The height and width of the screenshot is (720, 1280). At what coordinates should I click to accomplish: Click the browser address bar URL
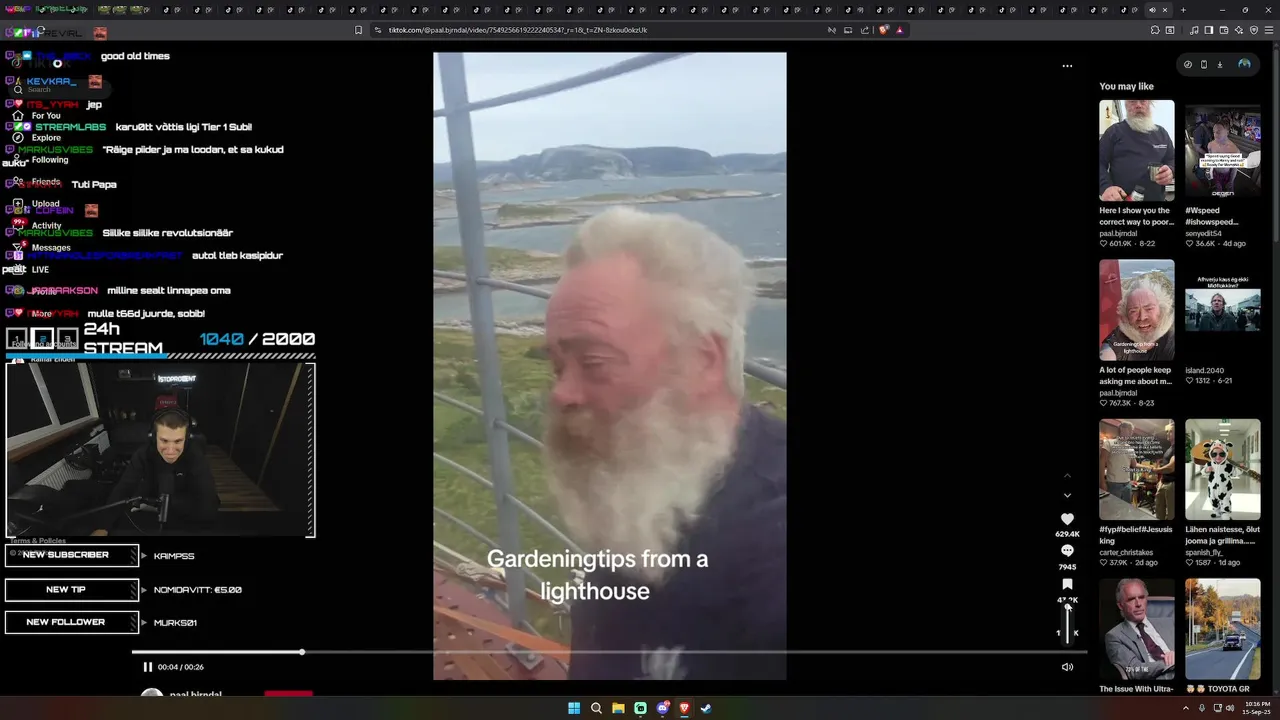pos(518,30)
